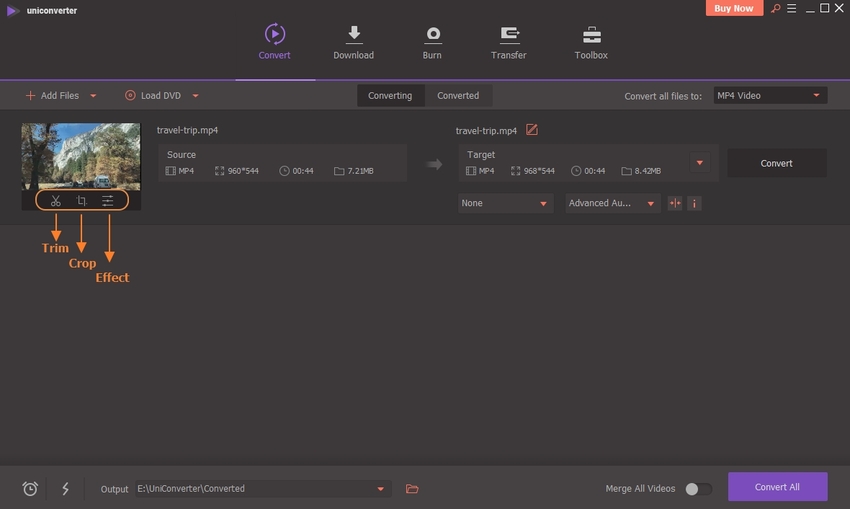Click the Buy Now button

(735, 8)
